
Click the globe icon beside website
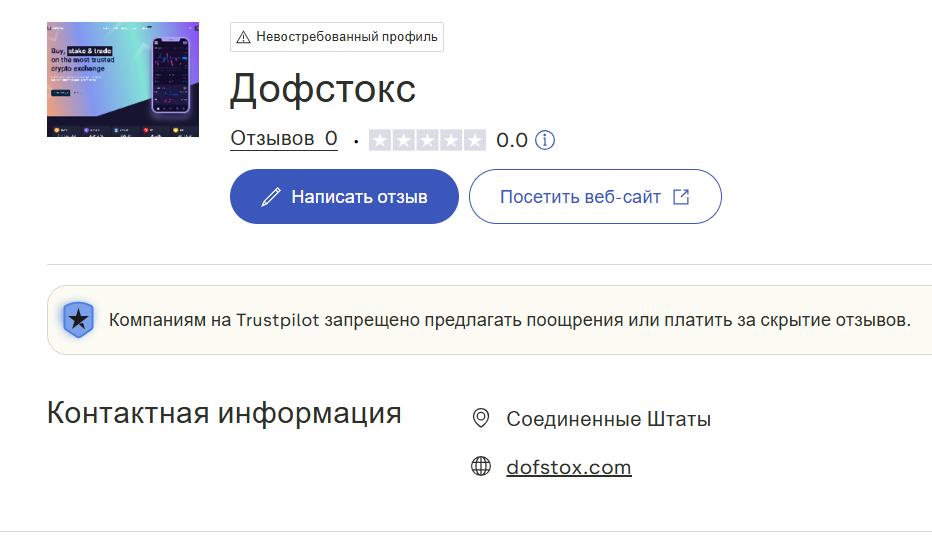point(481,467)
